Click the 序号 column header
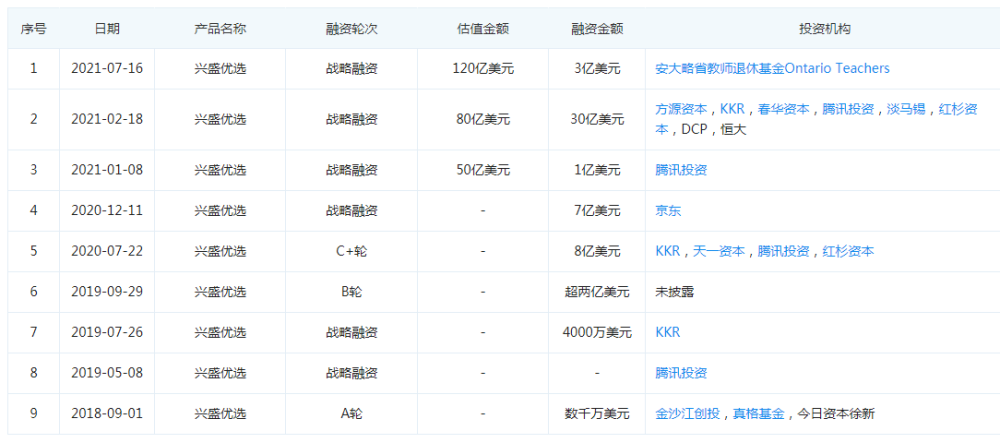The width and height of the screenshot is (1000, 443). 33,29
